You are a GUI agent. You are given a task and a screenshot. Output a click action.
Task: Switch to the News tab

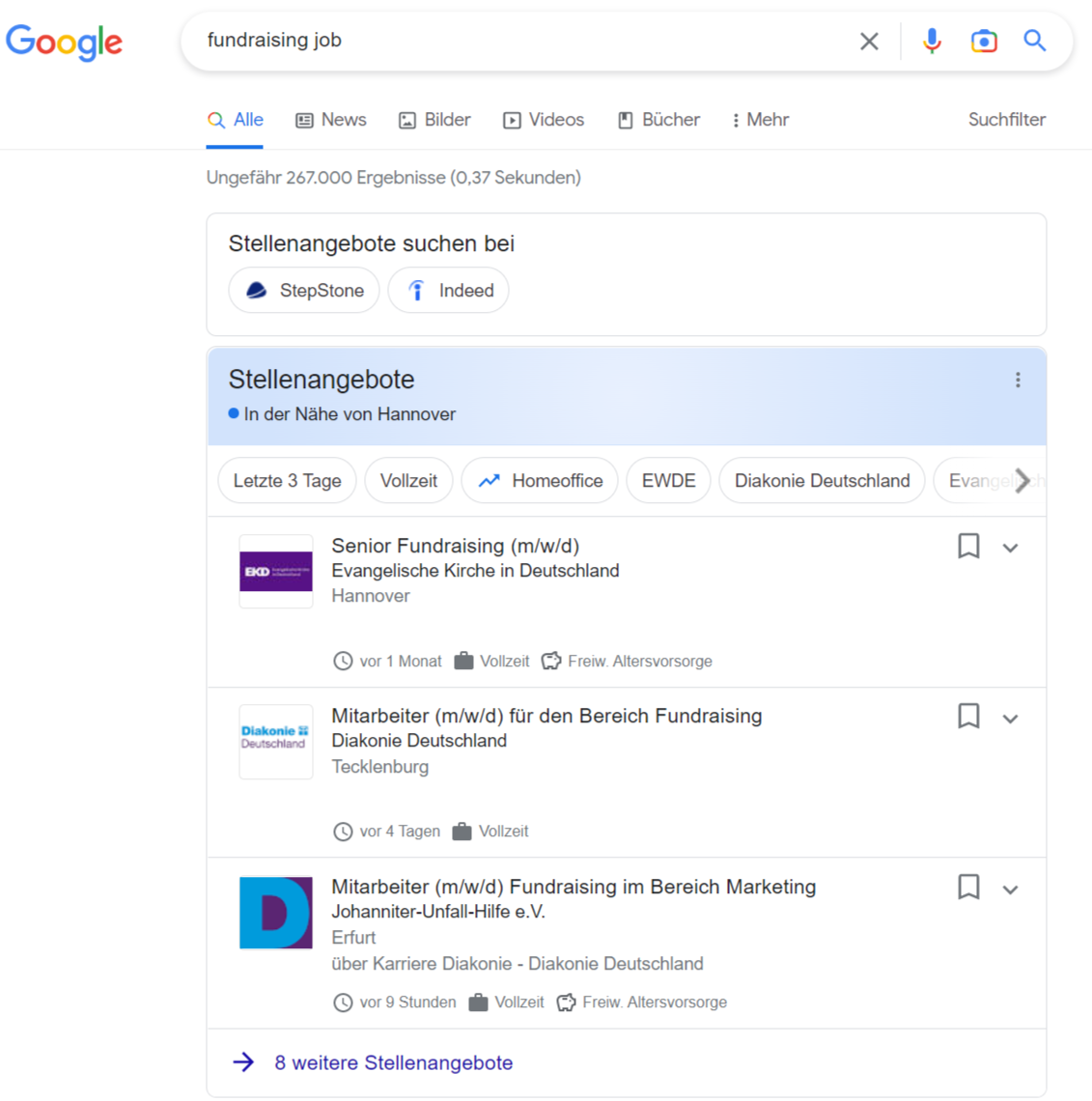pos(330,120)
